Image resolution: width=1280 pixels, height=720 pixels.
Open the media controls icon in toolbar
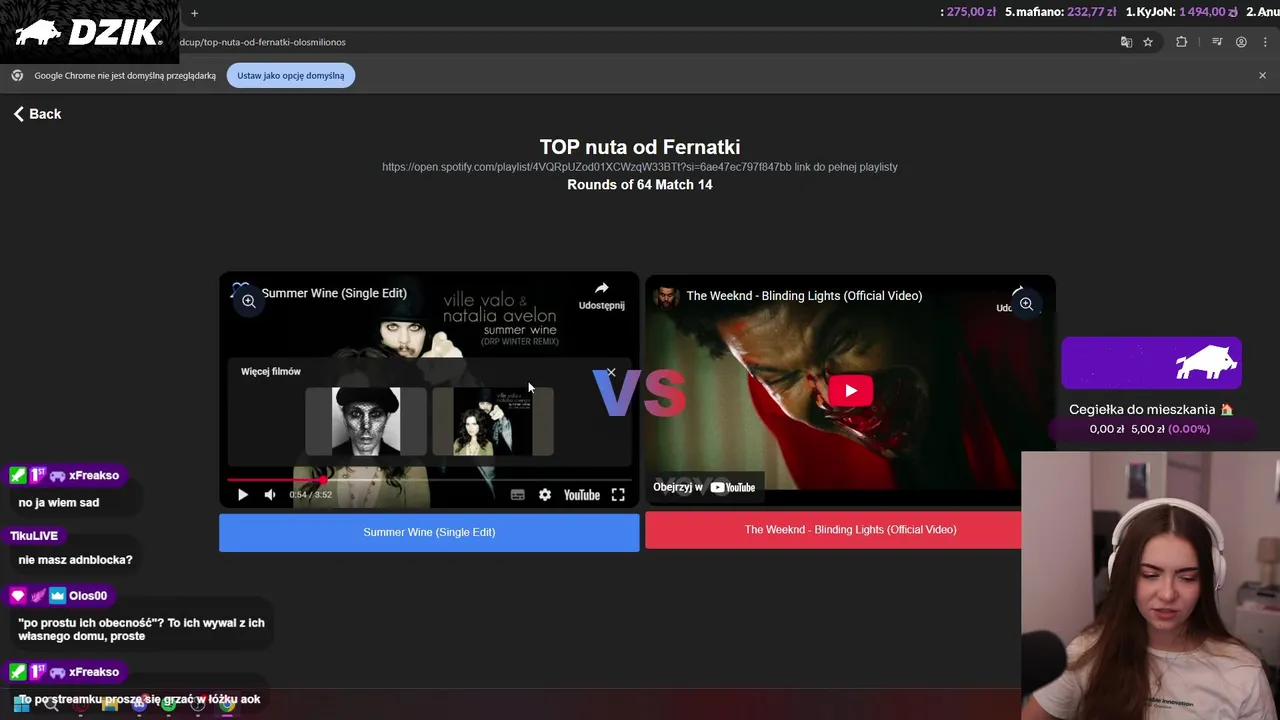pyautogui.click(x=1217, y=42)
